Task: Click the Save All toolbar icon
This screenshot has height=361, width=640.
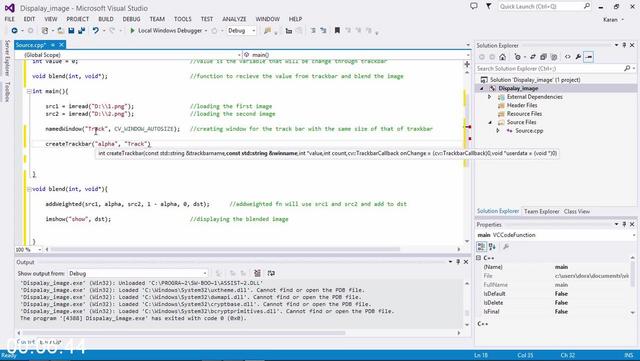Action: [81, 31]
